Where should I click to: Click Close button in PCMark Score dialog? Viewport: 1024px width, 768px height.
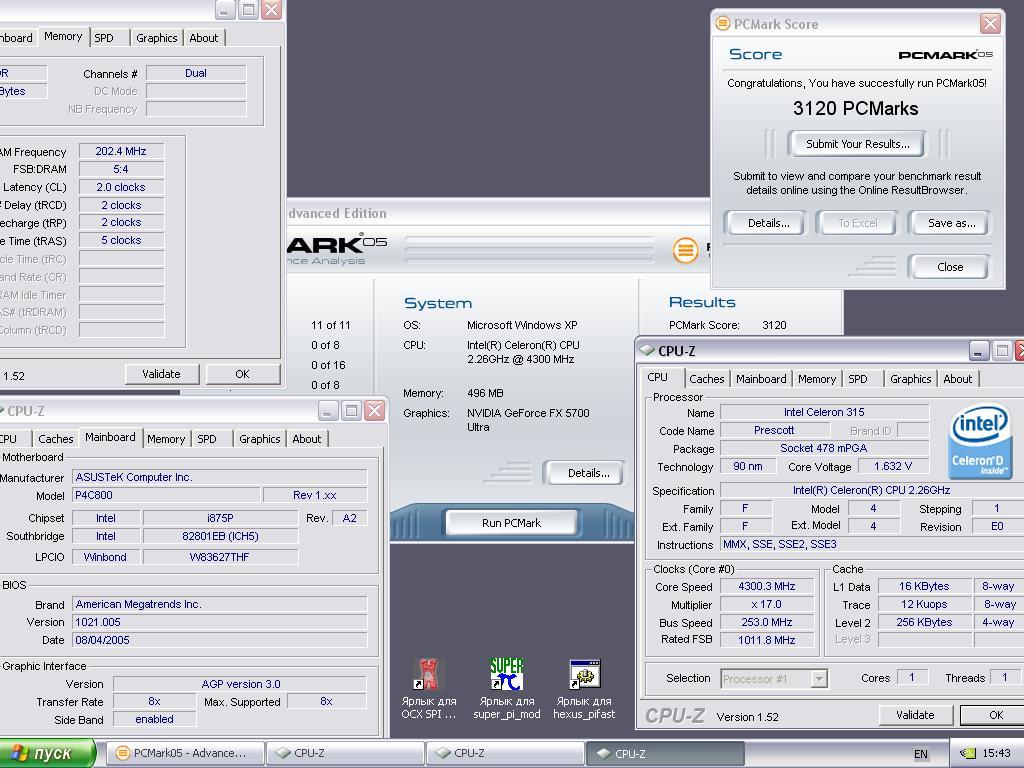(950, 267)
